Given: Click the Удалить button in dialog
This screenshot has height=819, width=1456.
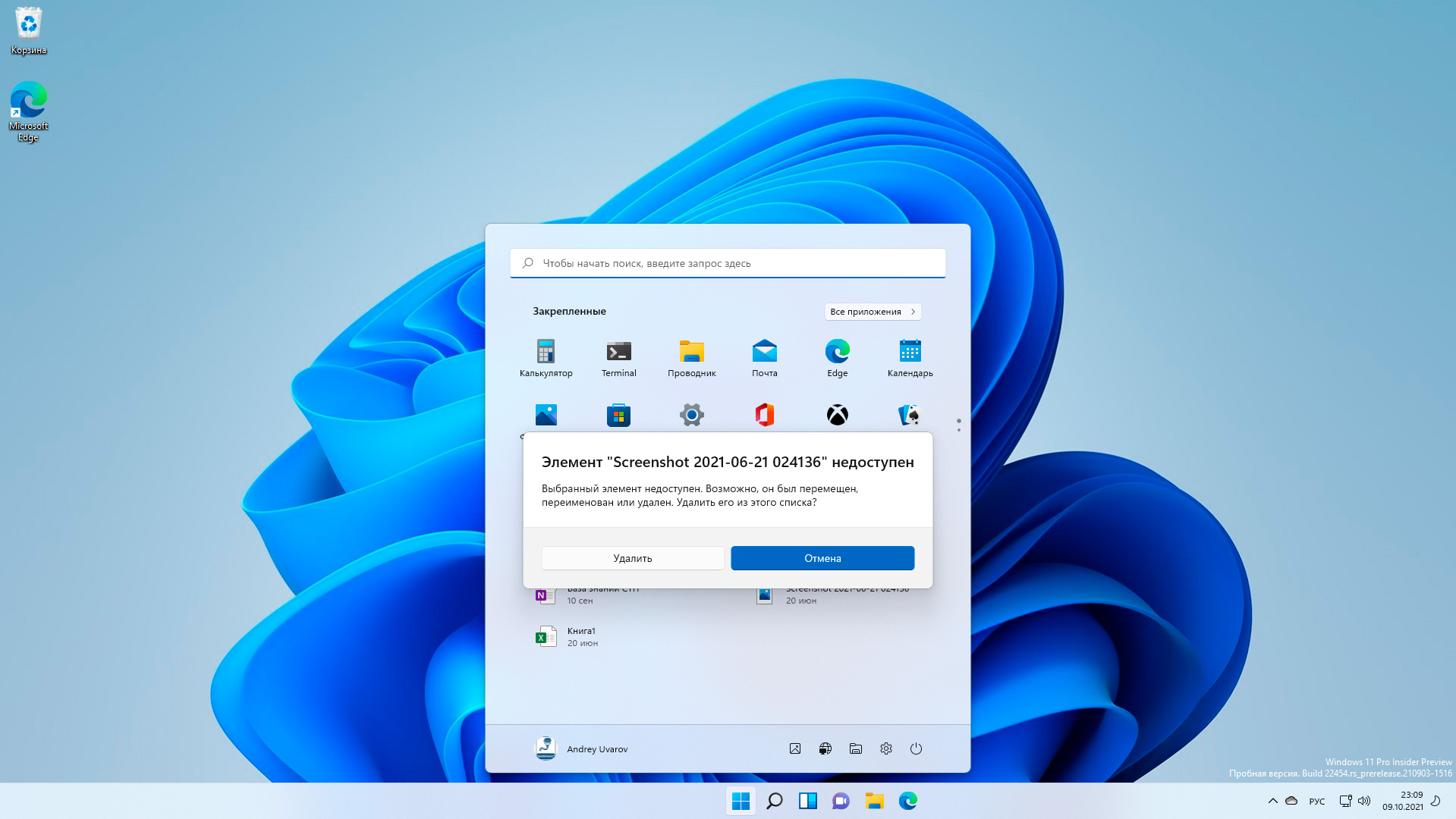Looking at the screenshot, I should pyautogui.click(x=632, y=558).
